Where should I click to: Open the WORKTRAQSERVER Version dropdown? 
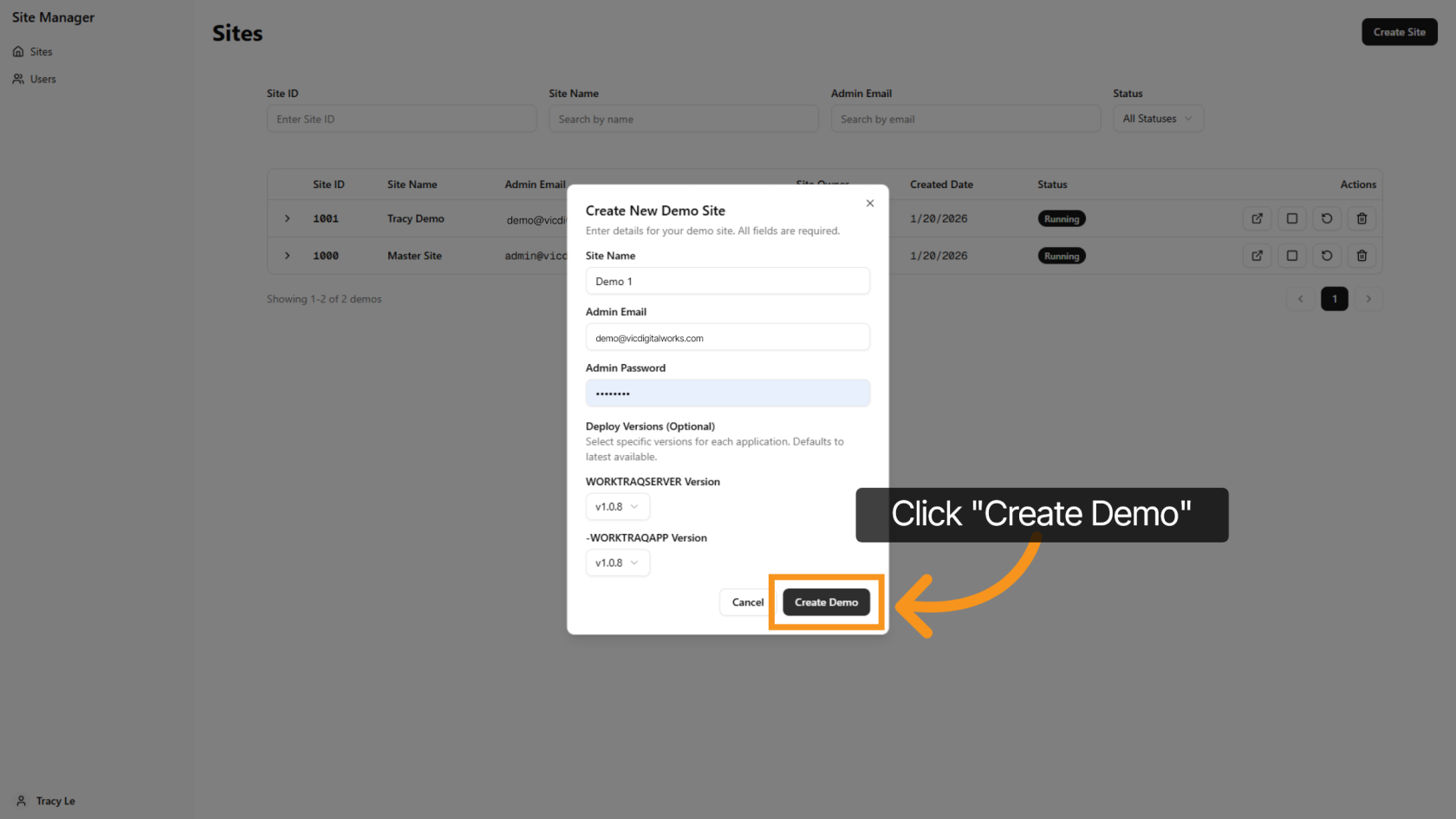[x=617, y=506]
